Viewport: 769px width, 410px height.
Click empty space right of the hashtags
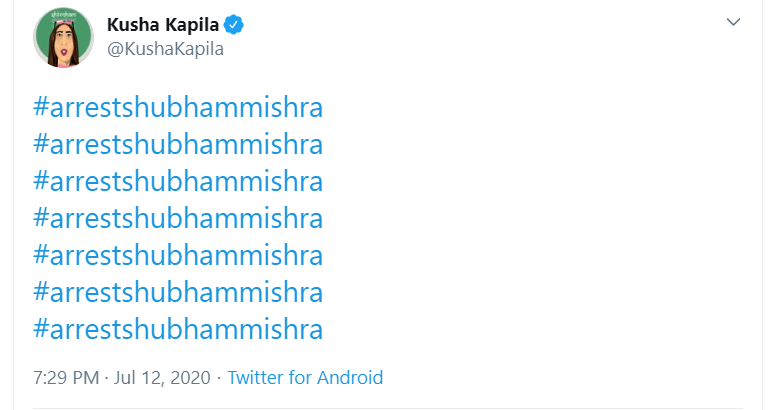(x=540, y=218)
